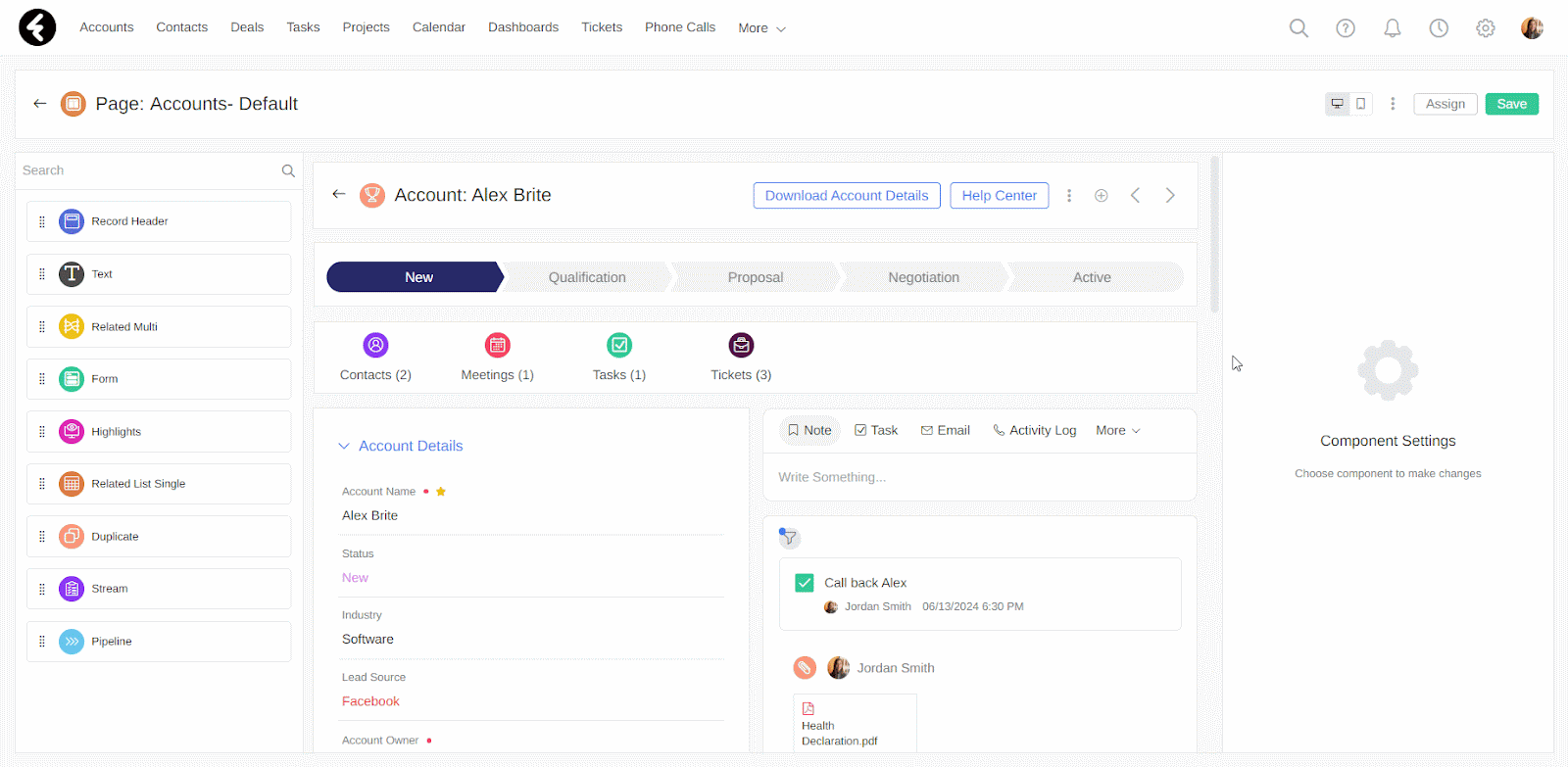The image size is (1568, 767).
Task: Open the Health Declaration.pdf attachment
Action: 855,724
